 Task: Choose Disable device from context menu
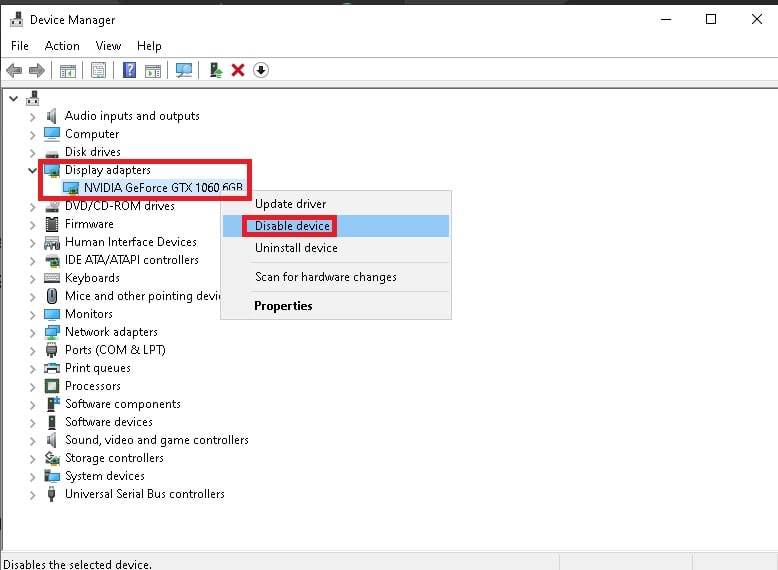336,226
